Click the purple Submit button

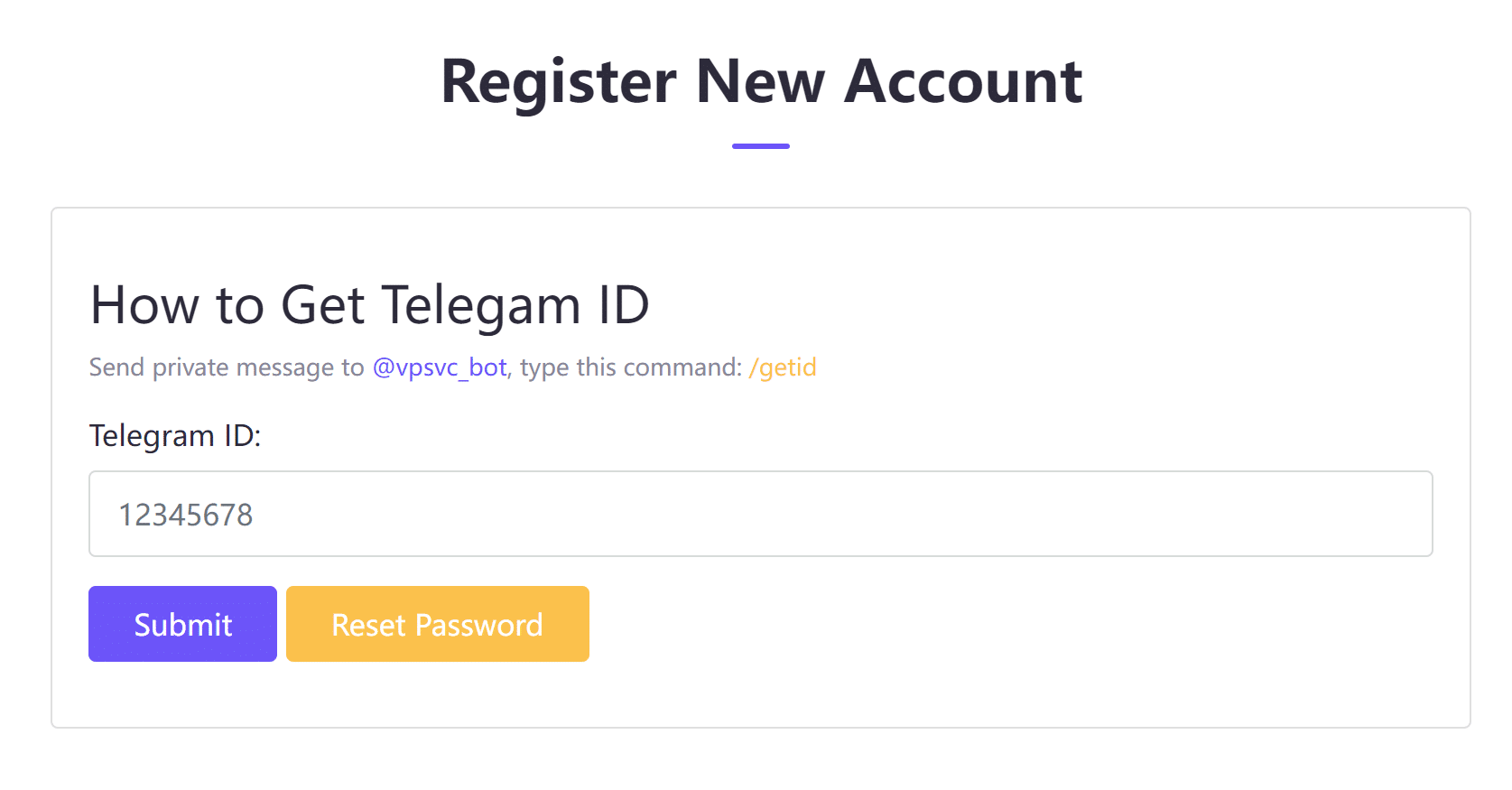click(x=182, y=624)
